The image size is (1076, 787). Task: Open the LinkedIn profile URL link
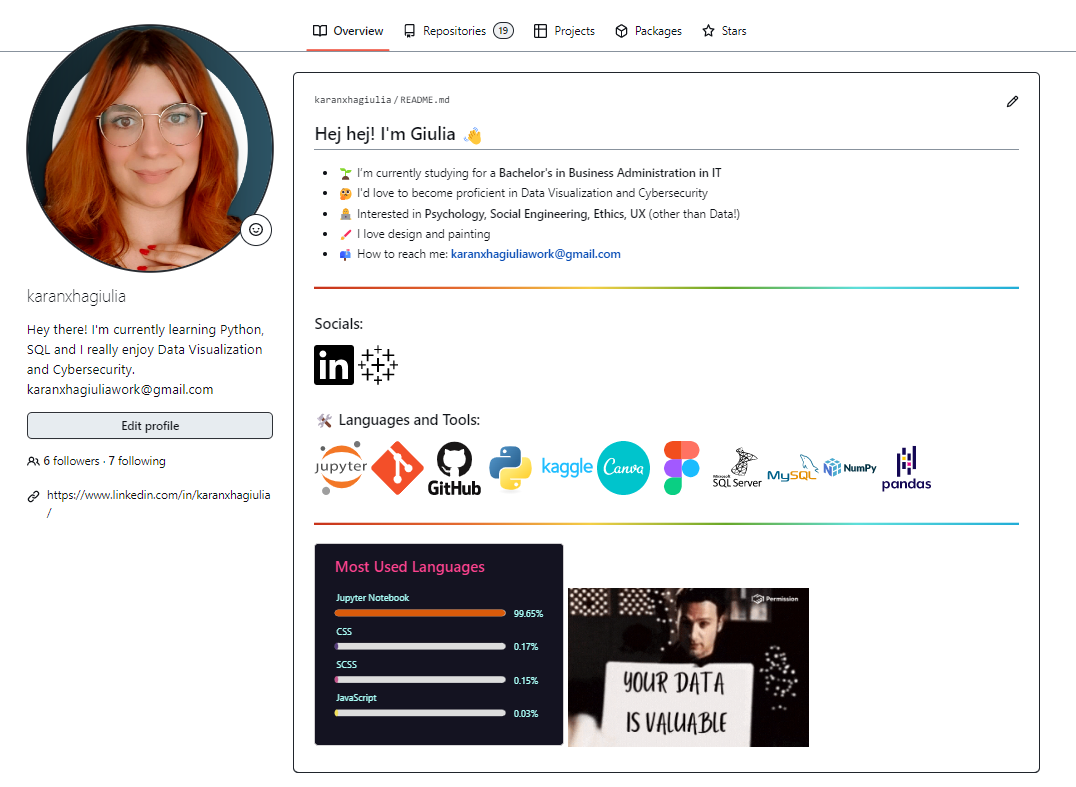tap(159, 503)
